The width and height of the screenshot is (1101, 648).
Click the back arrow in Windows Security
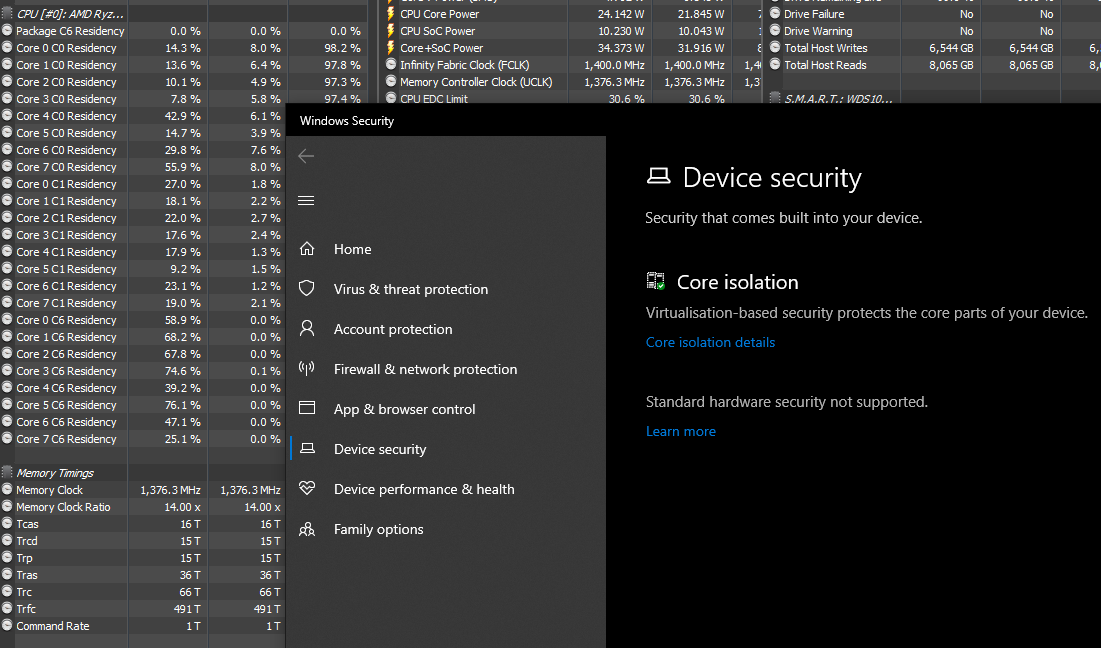click(x=306, y=156)
